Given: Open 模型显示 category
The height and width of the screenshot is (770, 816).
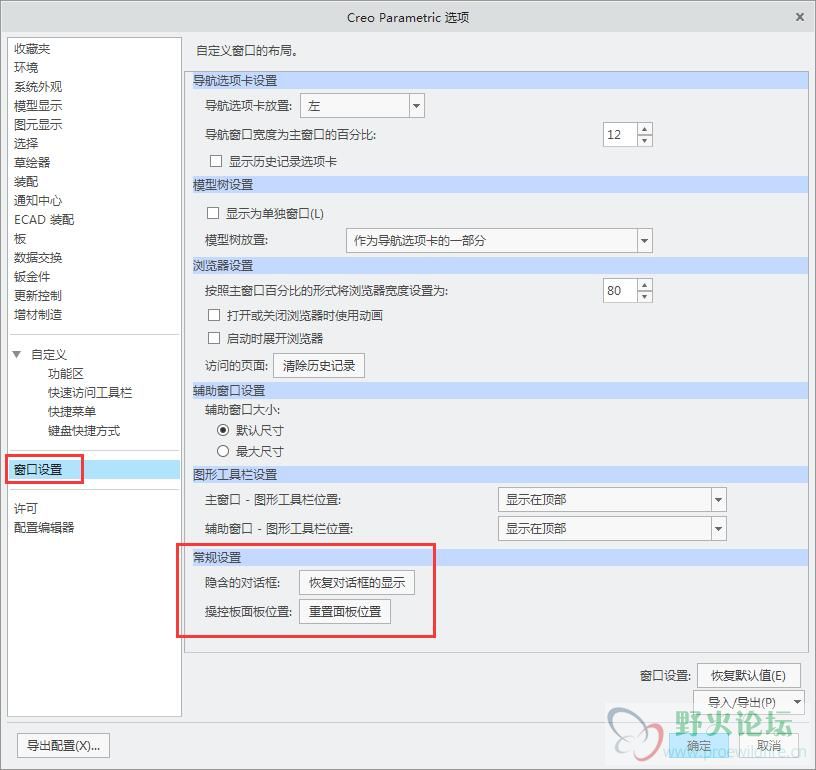Looking at the screenshot, I should [x=38, y=106].
